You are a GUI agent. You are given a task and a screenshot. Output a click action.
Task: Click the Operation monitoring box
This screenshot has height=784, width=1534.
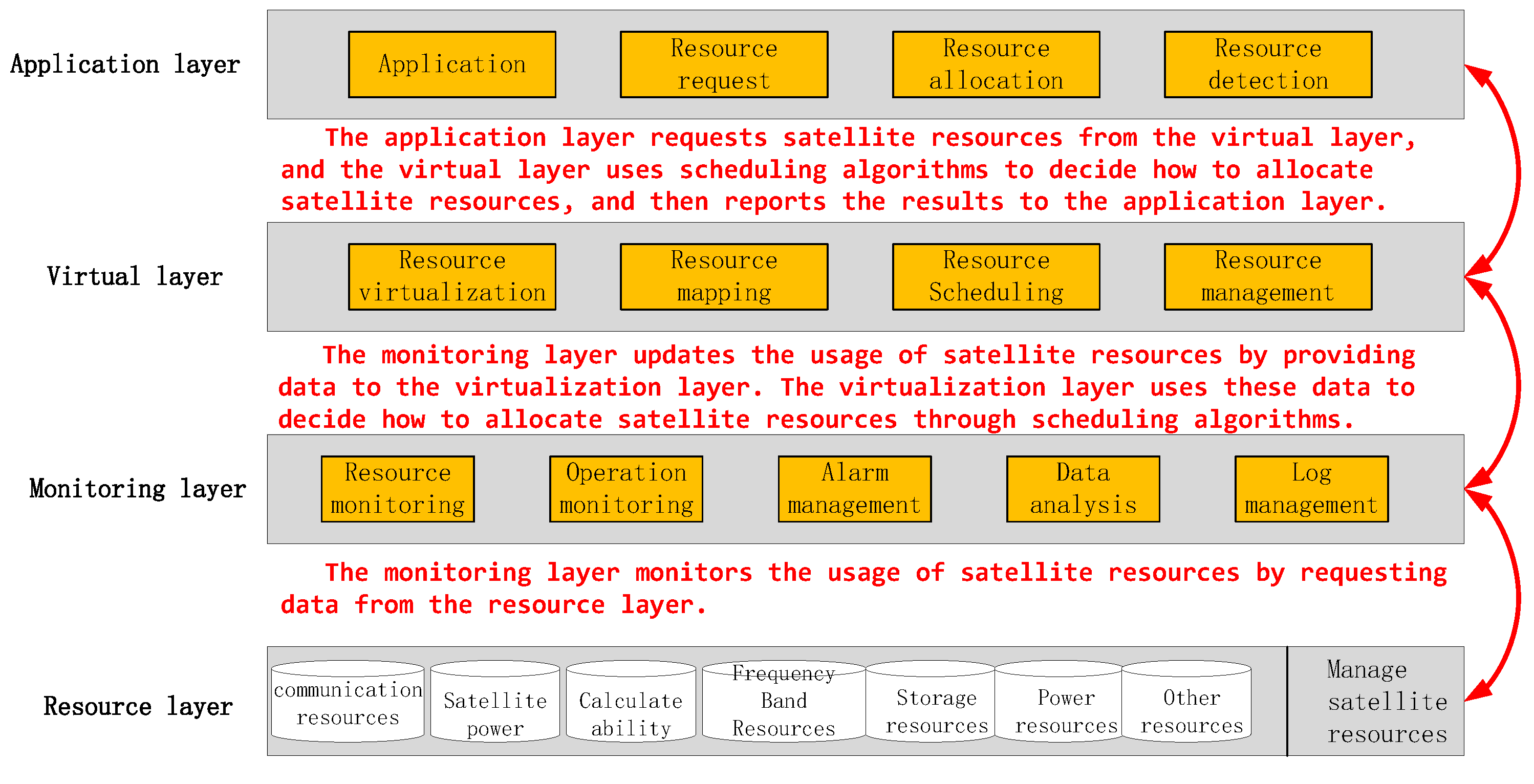pyautogui.click(x=626, y=489)
